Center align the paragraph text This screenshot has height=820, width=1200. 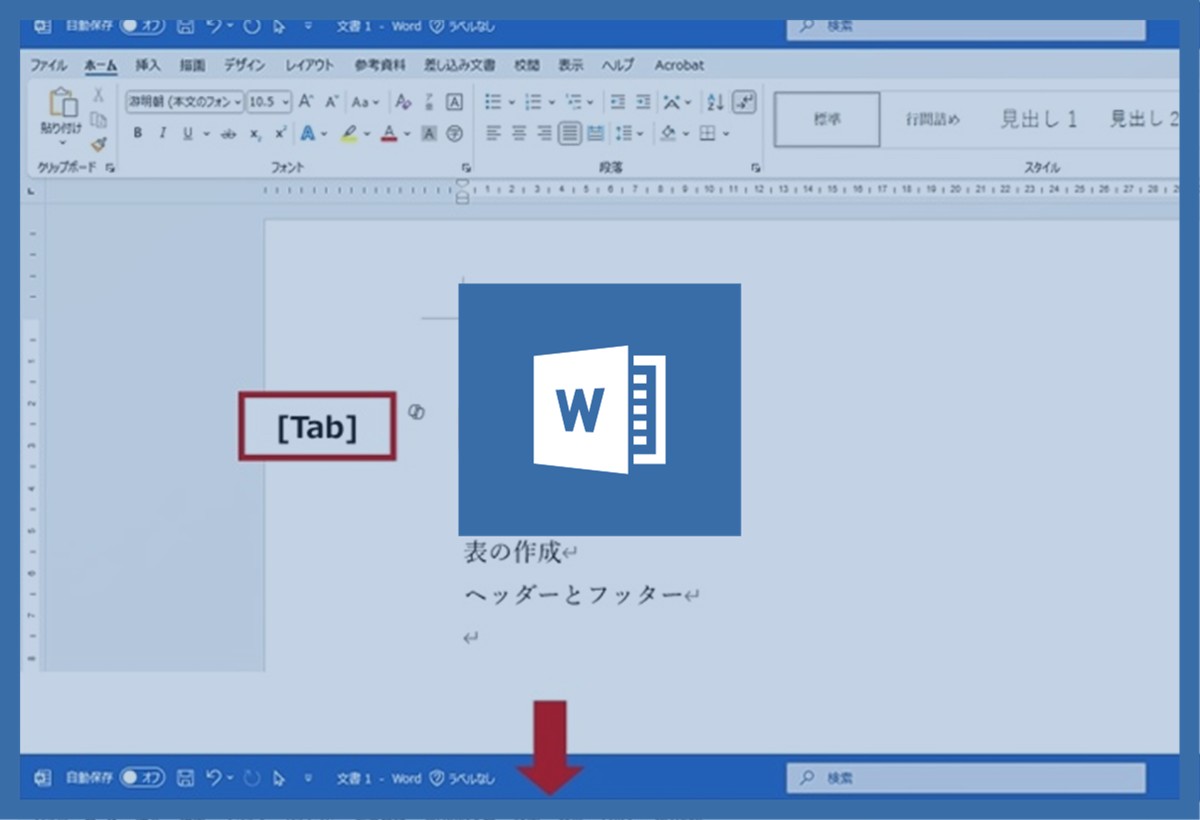519,133
